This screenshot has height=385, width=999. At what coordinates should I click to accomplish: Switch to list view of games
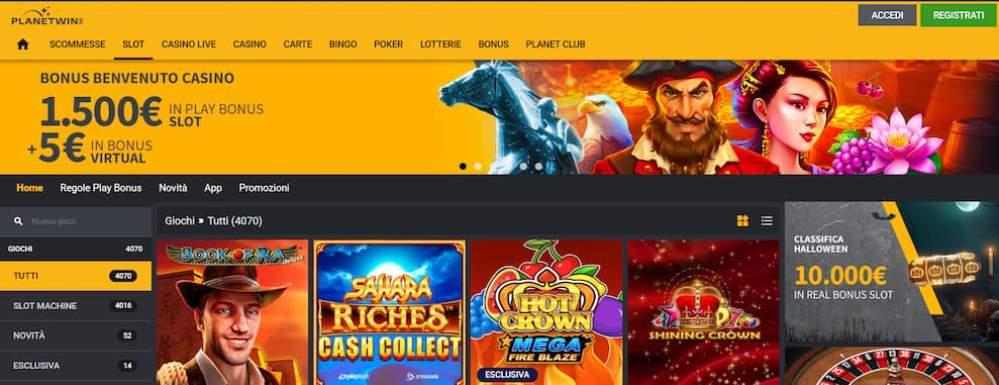click(766, 221)
